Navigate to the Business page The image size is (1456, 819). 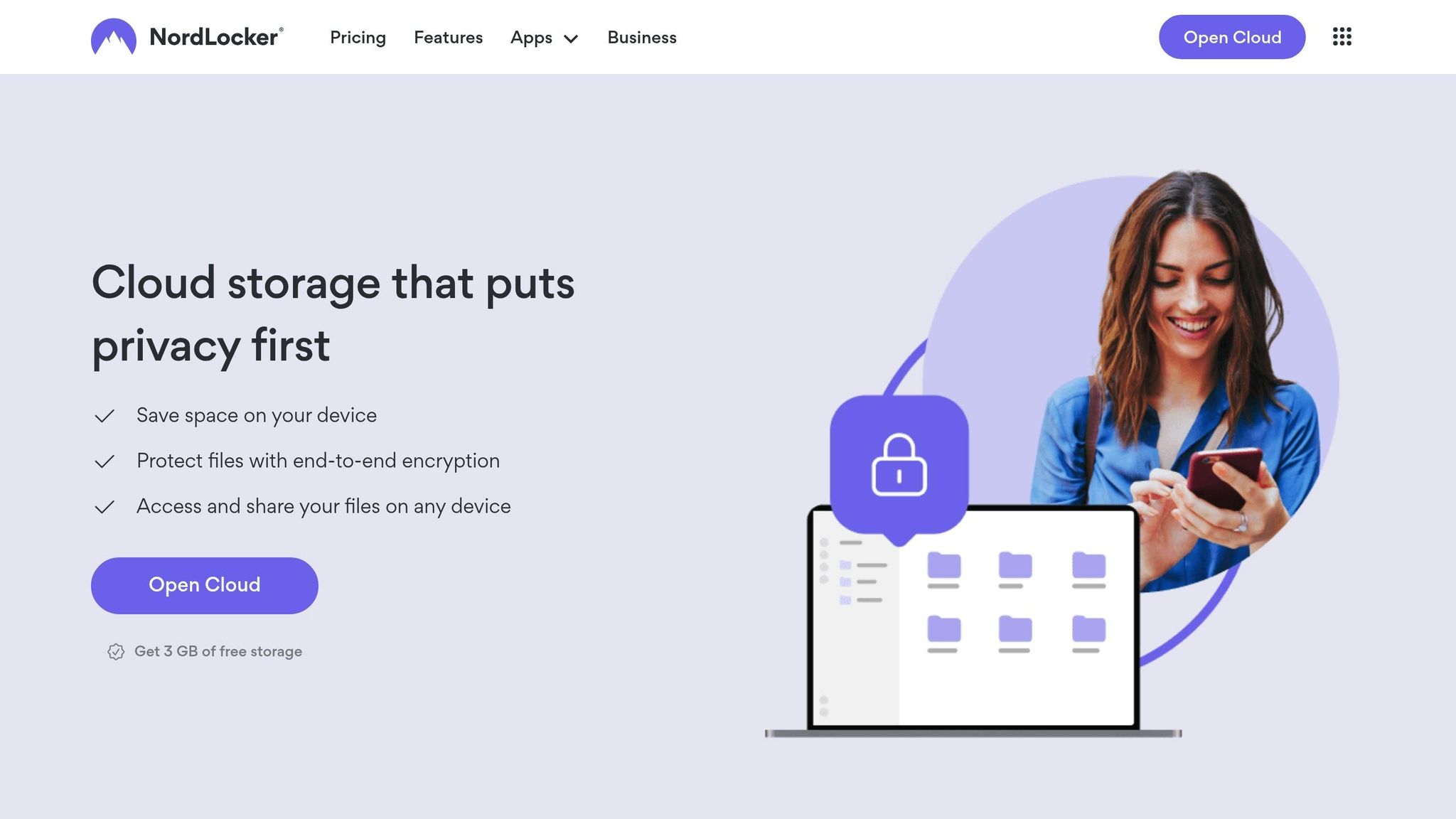click(641, 38)
